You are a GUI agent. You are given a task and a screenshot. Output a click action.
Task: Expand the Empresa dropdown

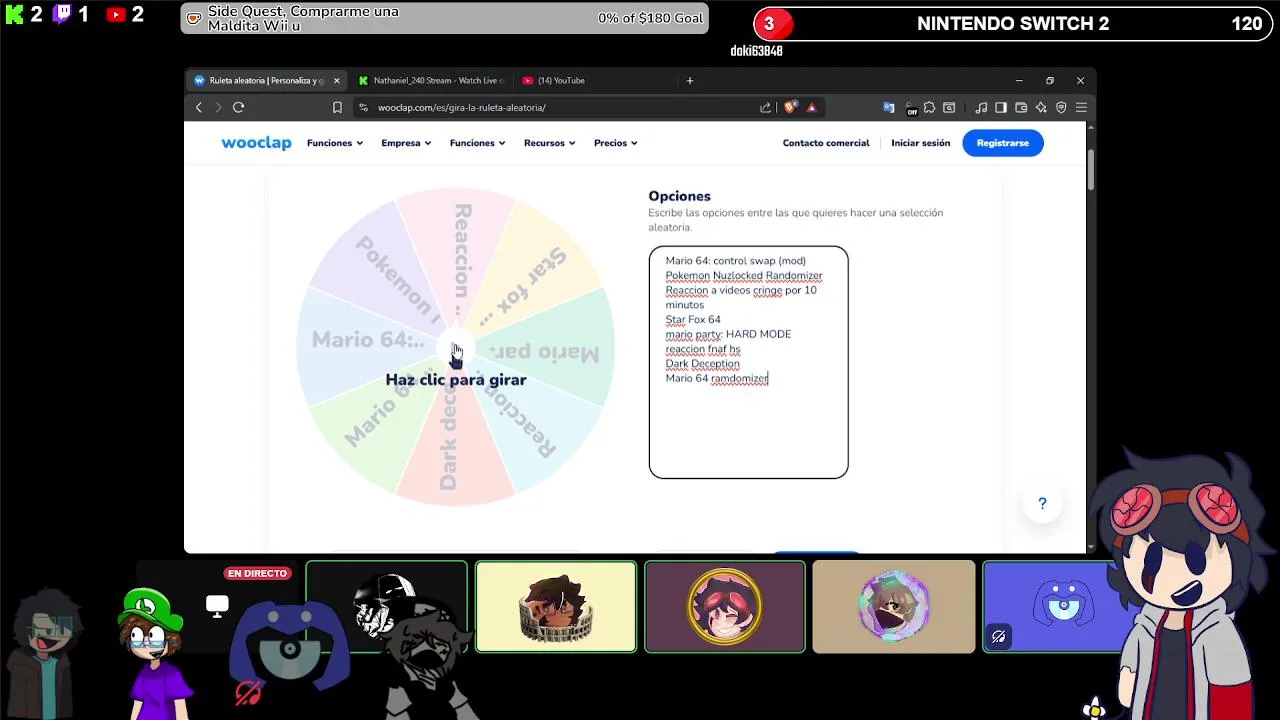(406, 143)
